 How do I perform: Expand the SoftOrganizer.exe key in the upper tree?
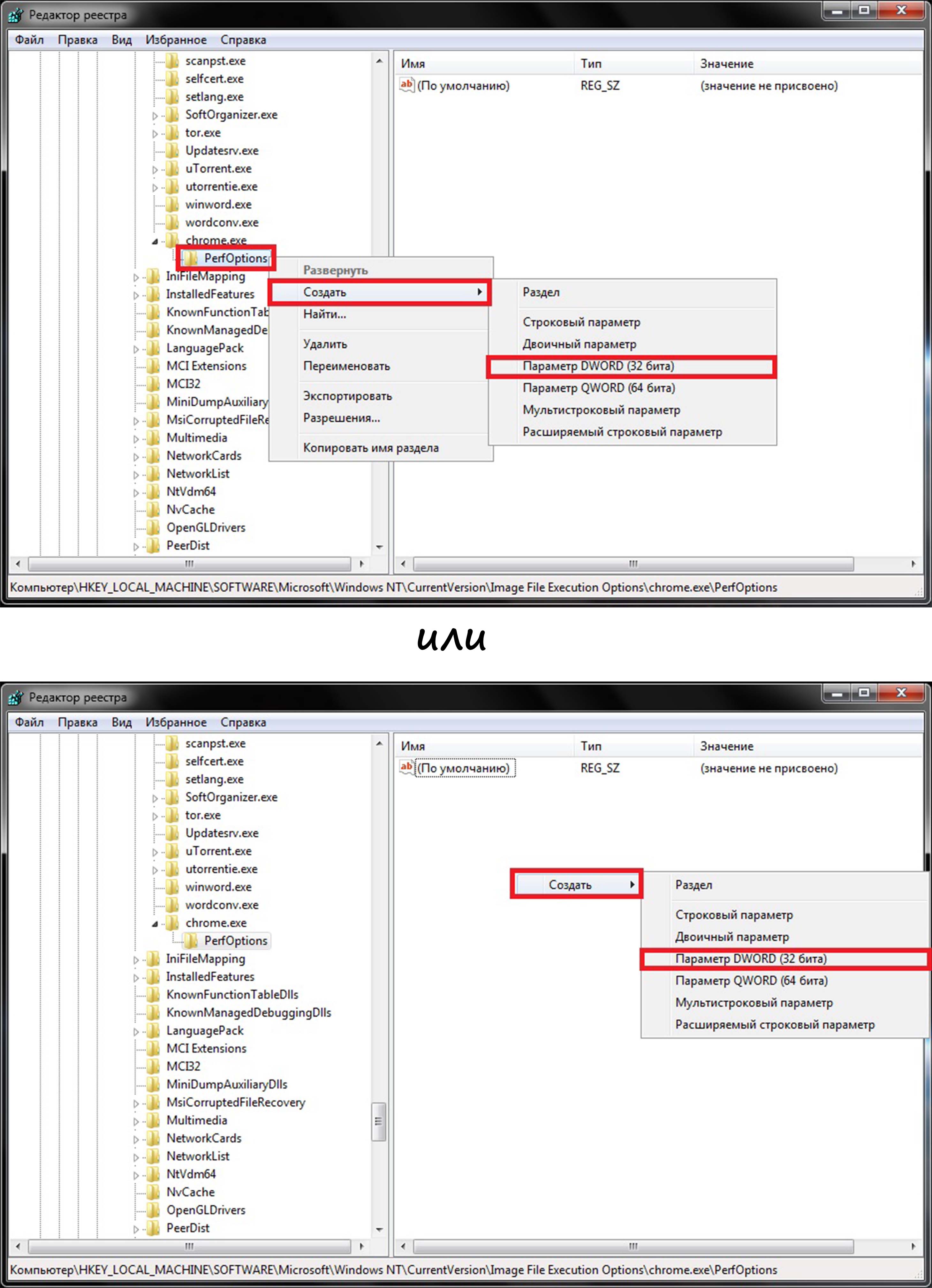point(155,115)
